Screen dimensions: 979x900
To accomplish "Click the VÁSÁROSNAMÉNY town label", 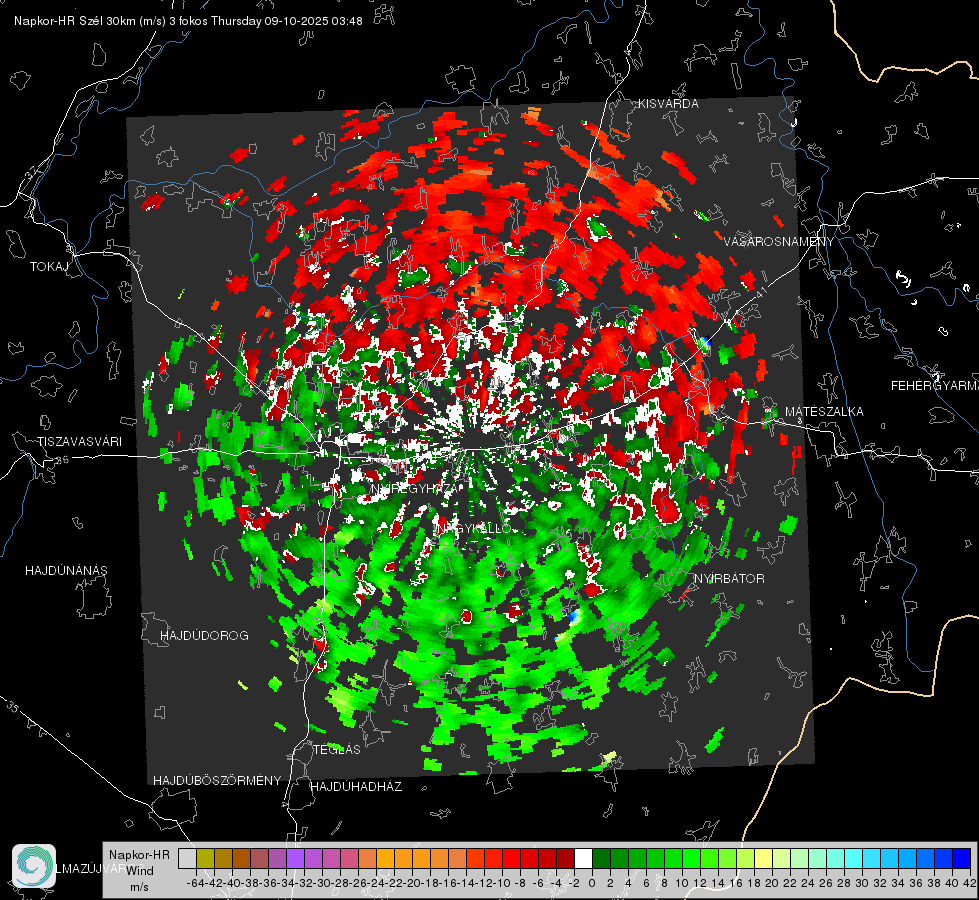I will [779, 242].
